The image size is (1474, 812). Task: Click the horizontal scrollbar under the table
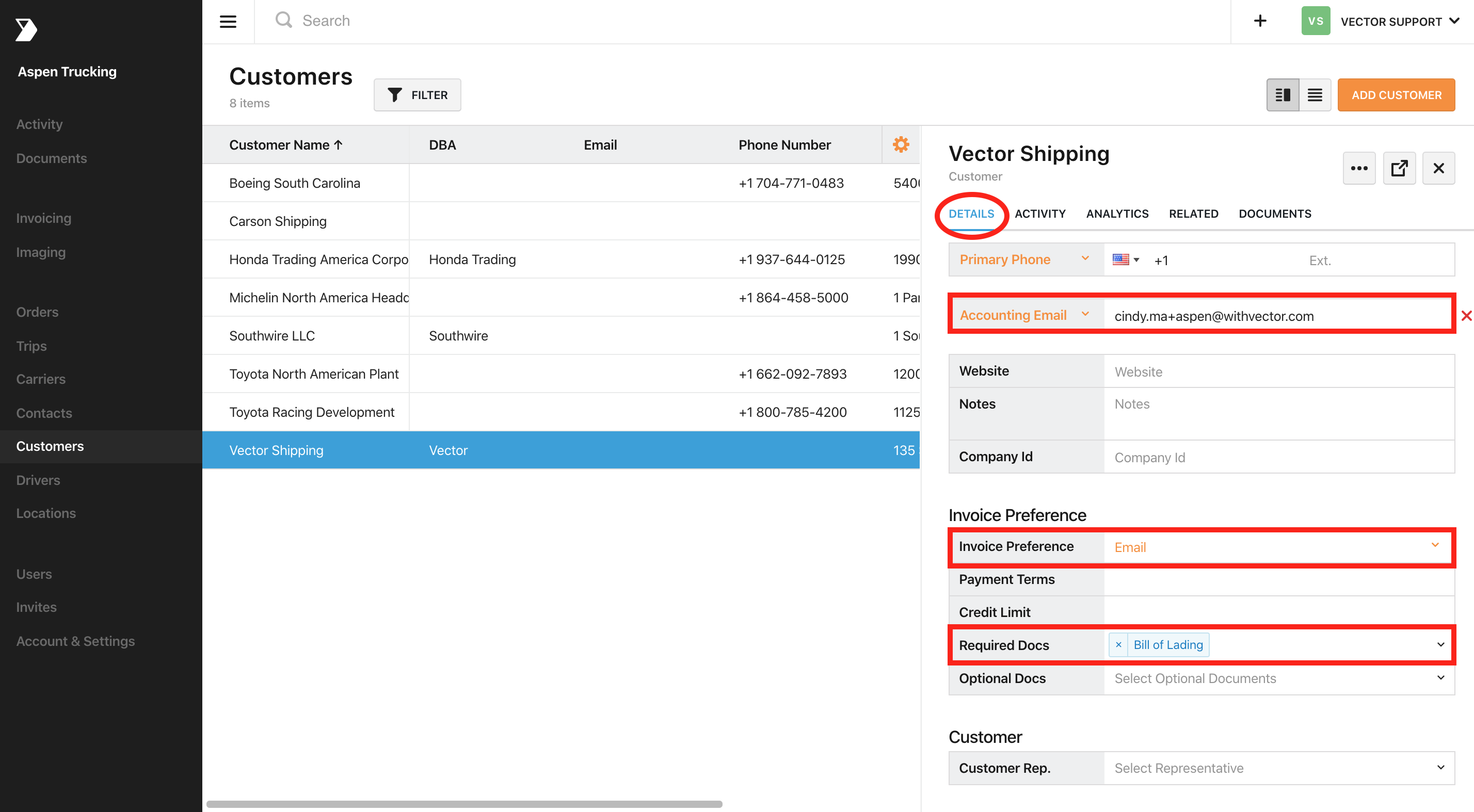coord(464,804)
